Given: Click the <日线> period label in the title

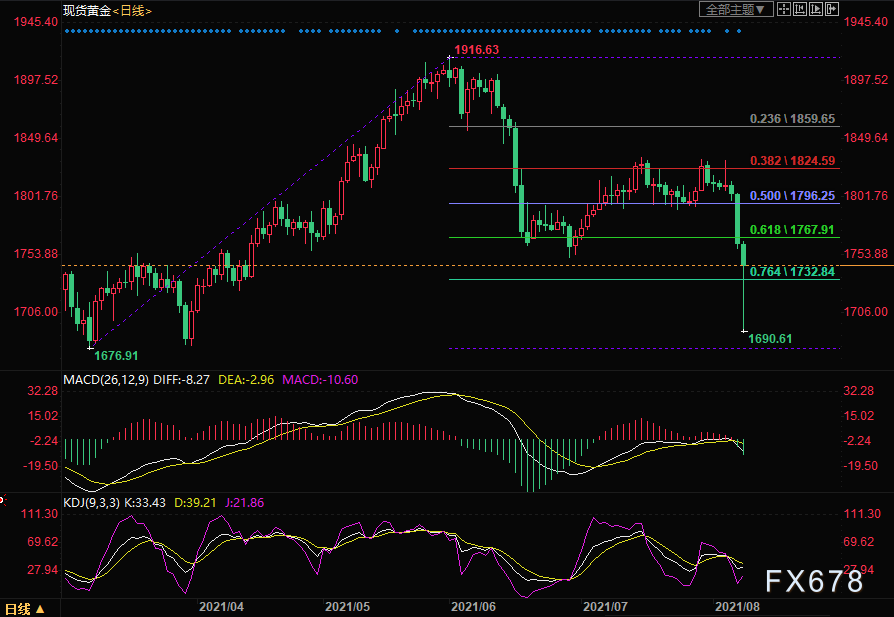Looking at the screenshot, I should [132, 10].
